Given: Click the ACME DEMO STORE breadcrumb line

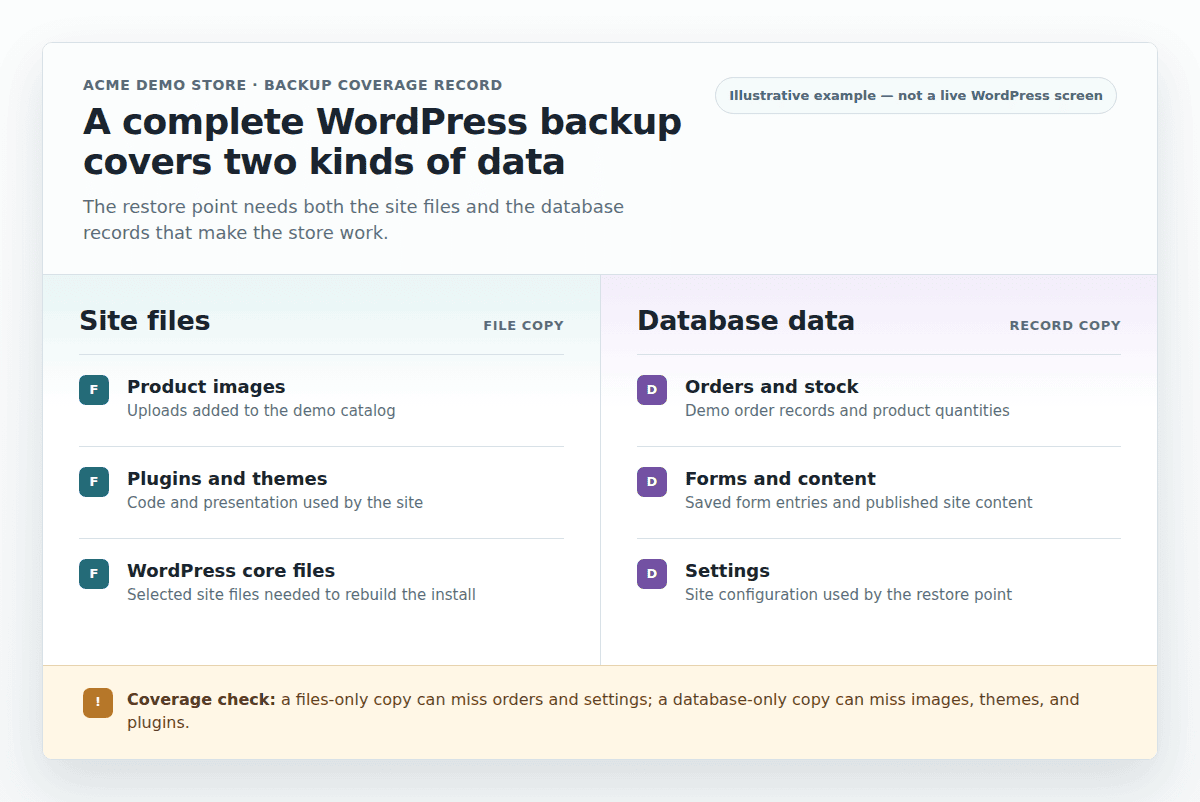Looking at the screenshot, I should coord(293,86).
